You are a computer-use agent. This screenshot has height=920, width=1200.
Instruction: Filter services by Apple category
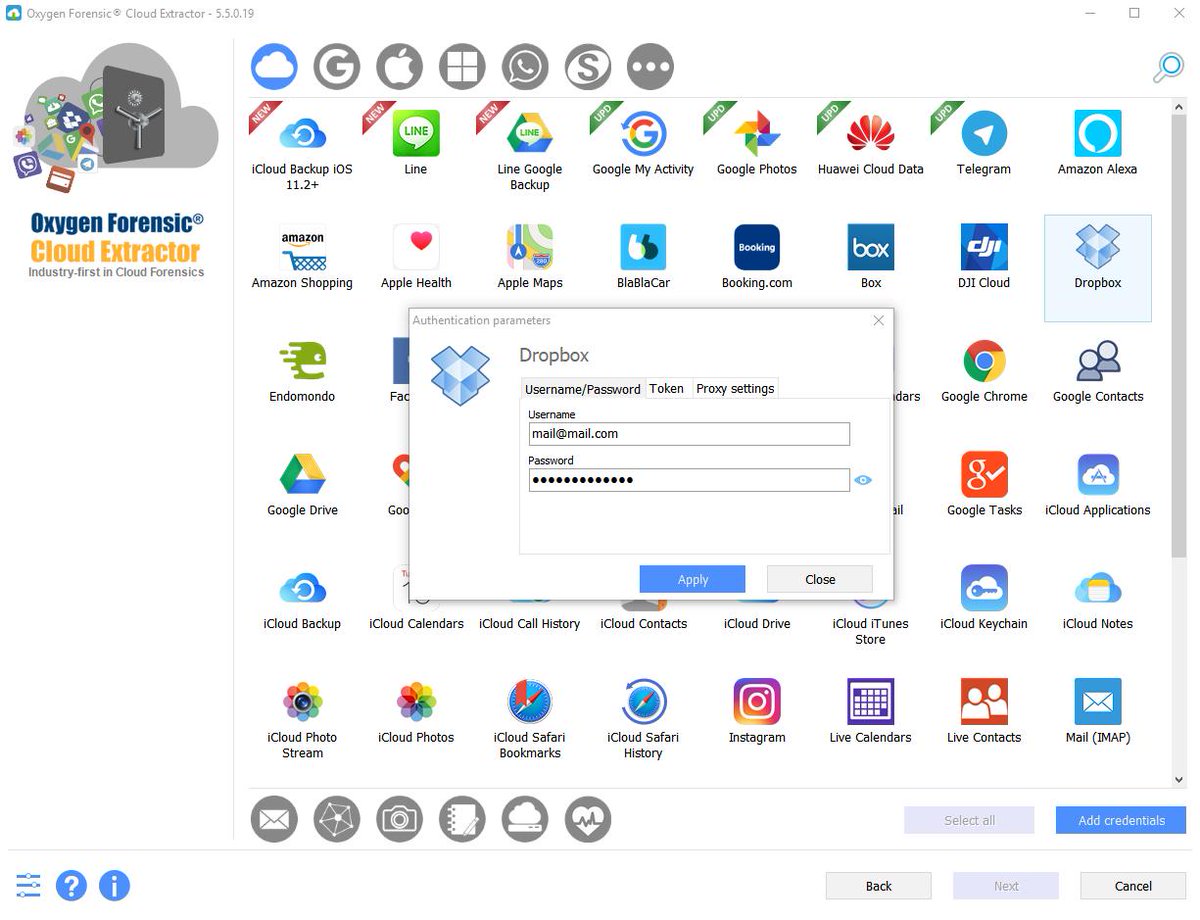click(400, 68)
